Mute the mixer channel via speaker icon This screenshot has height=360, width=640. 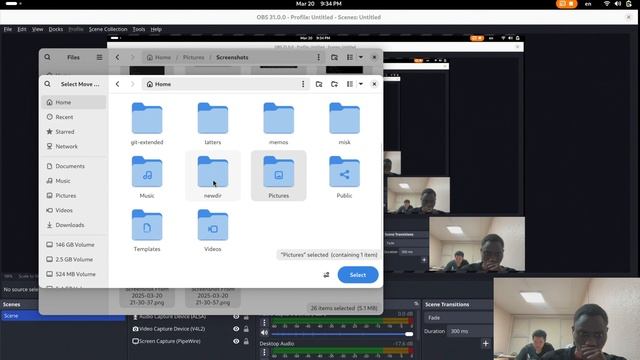[x=264, y=333]
